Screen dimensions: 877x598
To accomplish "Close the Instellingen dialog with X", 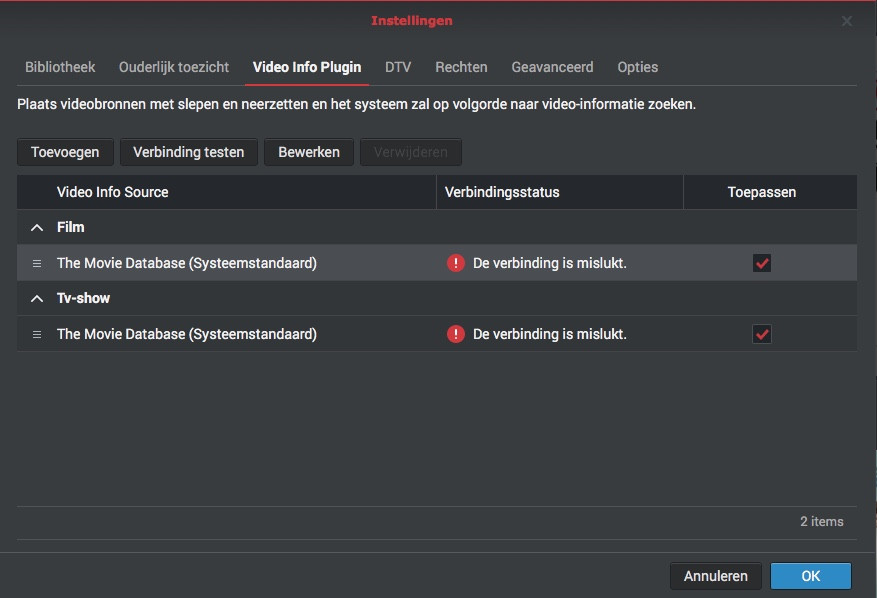I will (847, 21).
